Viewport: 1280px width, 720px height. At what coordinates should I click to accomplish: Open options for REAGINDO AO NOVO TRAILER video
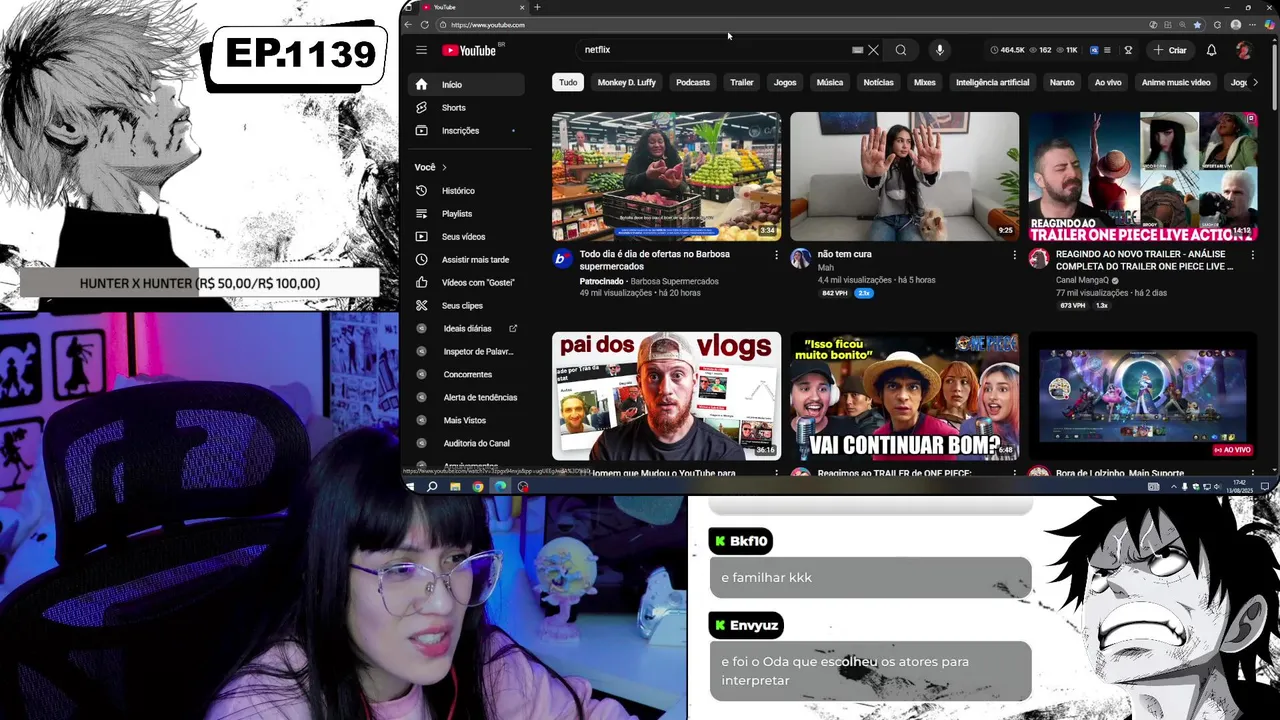(x=1252, y=255)
